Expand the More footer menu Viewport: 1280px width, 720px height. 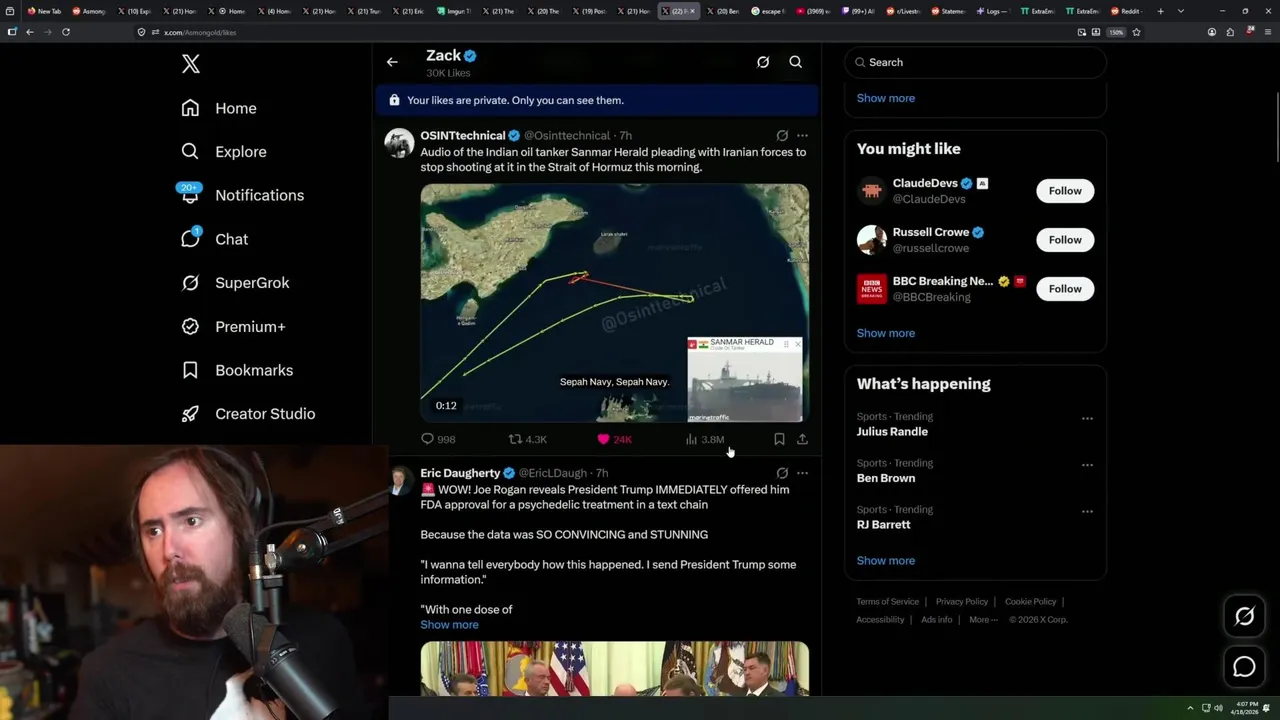coord(982,620)
